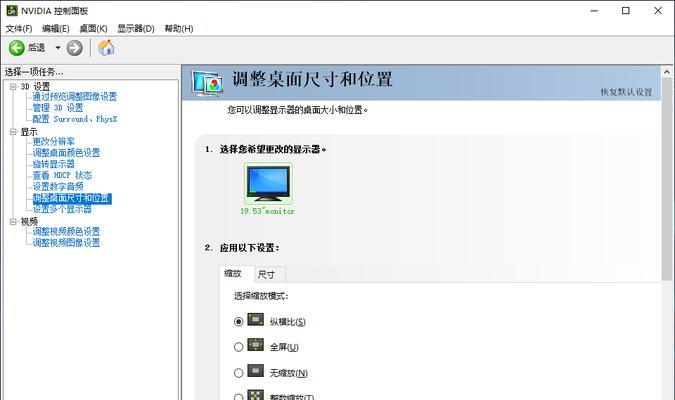675x400 pixels.
Task: Click the 后退 text label
Action: pos(37,48)
